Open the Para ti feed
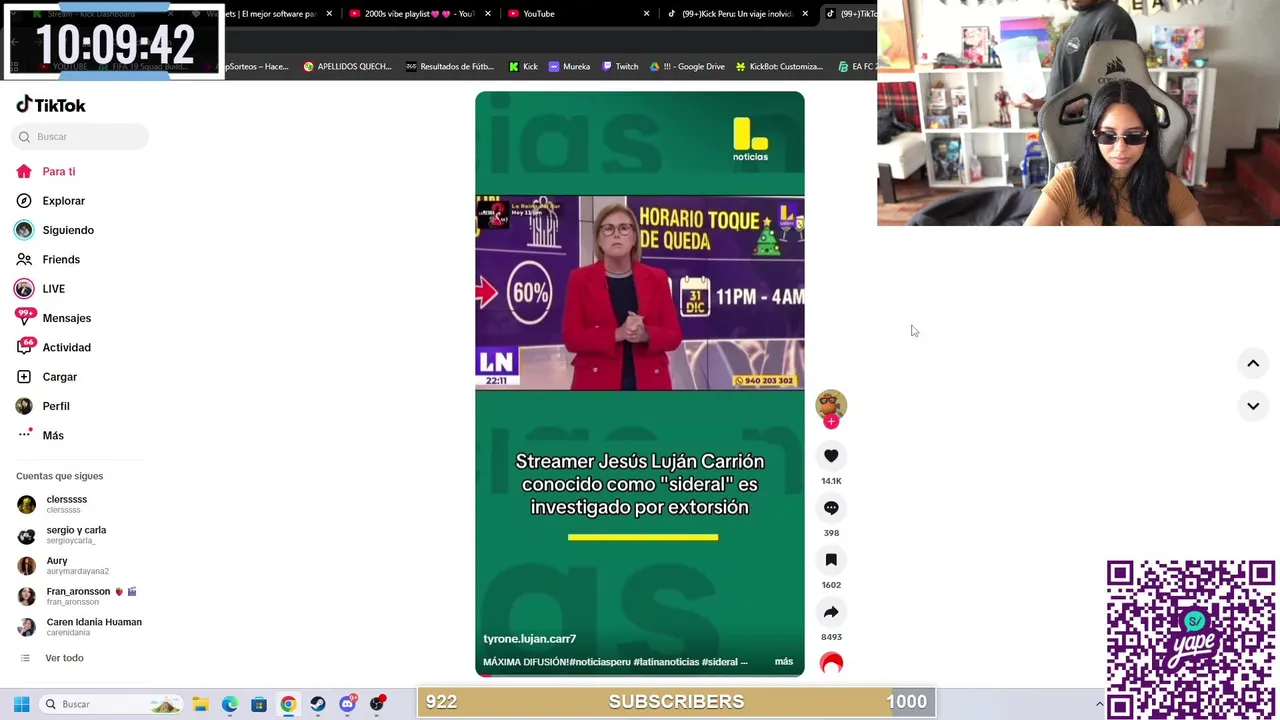This screenshot has width=1280, height=720. click(x=46, y=172)
